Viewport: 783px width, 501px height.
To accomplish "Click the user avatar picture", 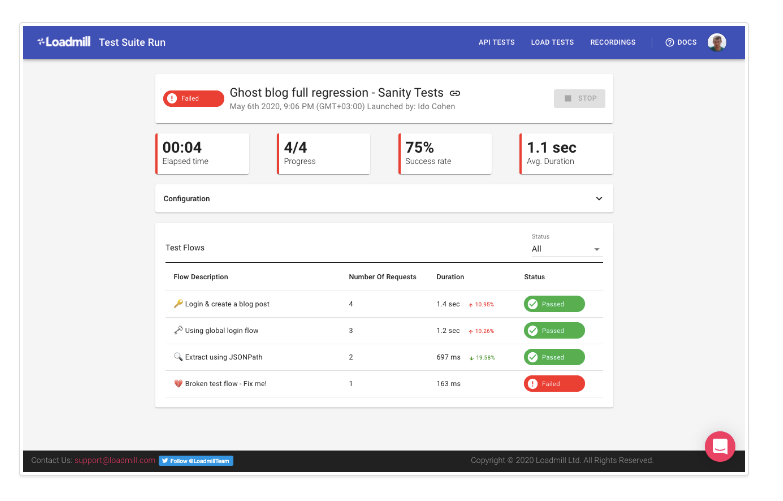I will click(x=717, y=42).
